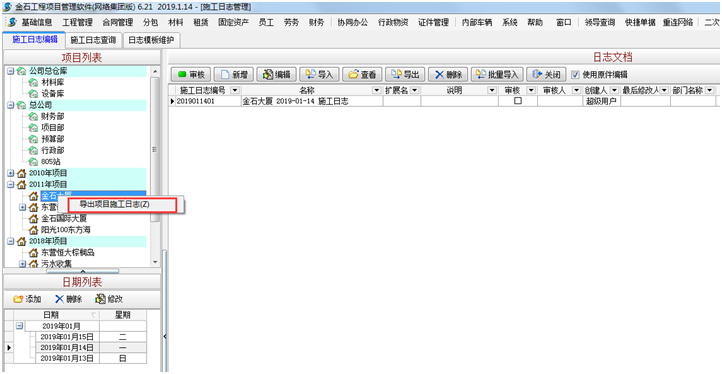The image size is (722, 374).
Task: Collapse the 2011年项目 tree node
Action: point(11,185)
